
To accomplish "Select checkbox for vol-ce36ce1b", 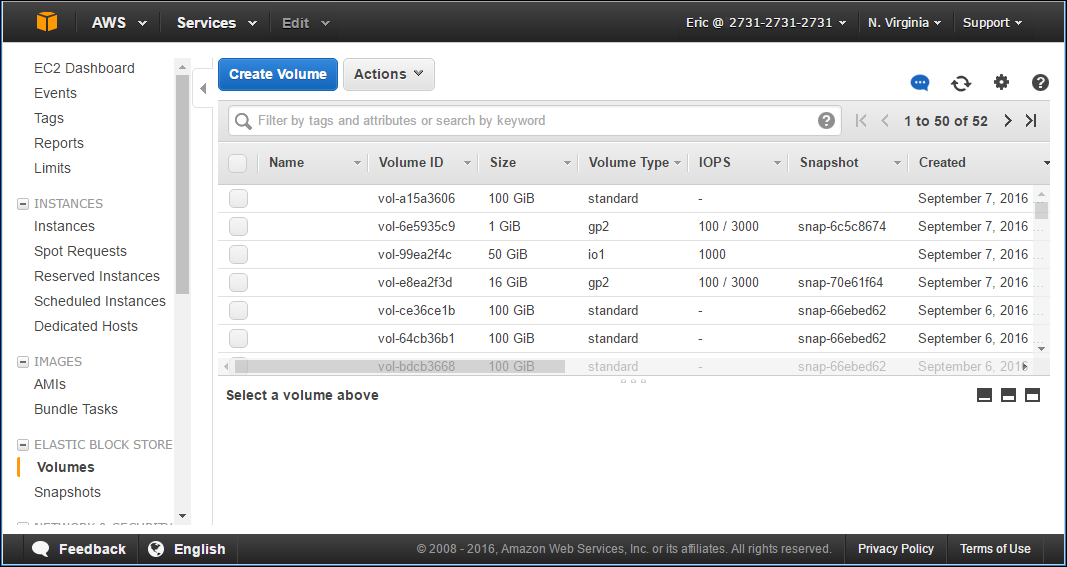I will 238,310.
